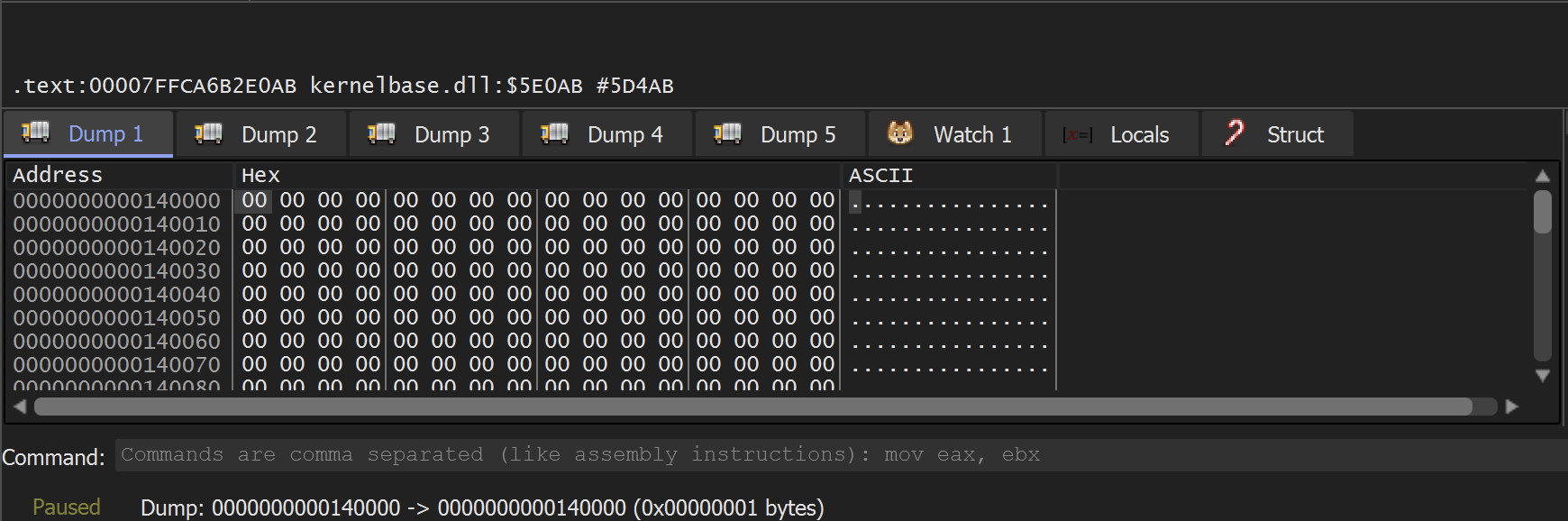Click the vertical scrollbar up arrow
Image resolution: width=1568 pixels, height=521 pixels.
click(x=1543, y=176)
